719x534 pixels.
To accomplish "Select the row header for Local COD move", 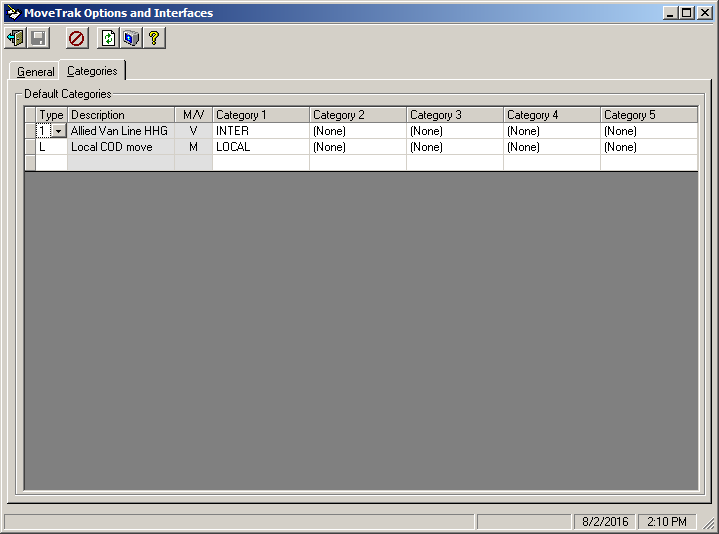I will pyautogui.click(x=30, y=147).
